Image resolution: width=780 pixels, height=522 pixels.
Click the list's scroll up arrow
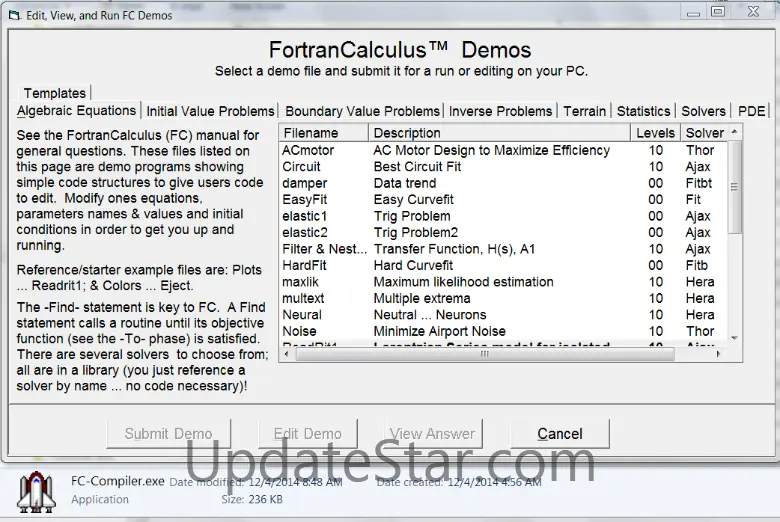coord(734,132)
